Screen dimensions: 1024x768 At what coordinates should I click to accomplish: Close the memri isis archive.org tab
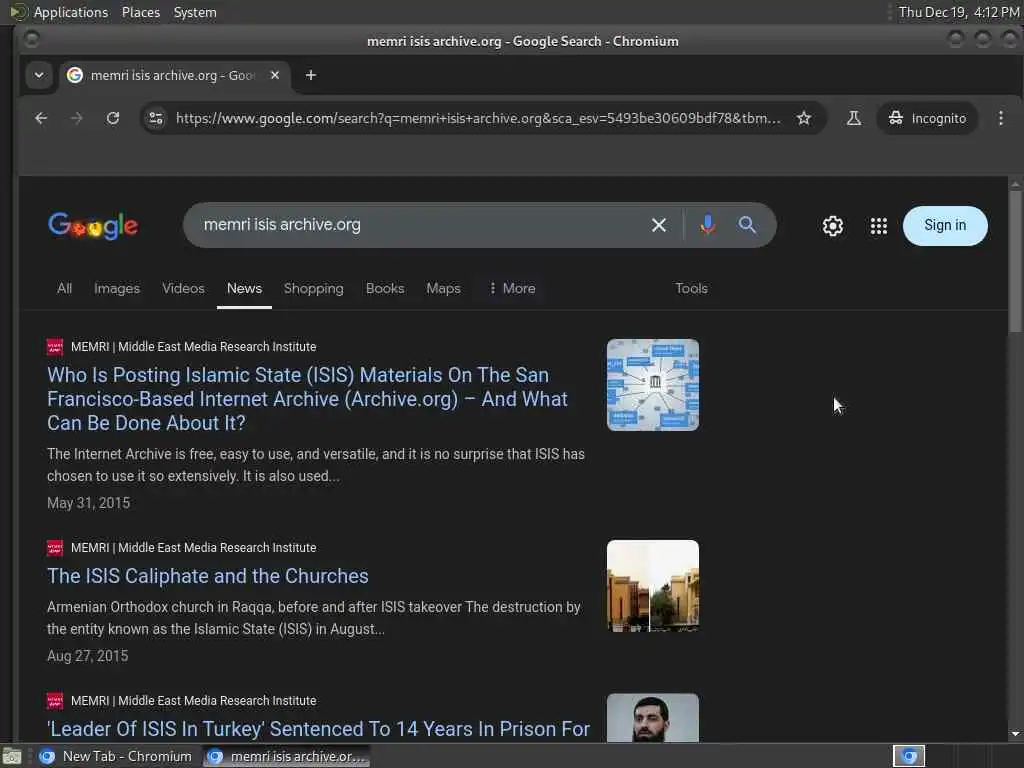(x=275, y=75)
